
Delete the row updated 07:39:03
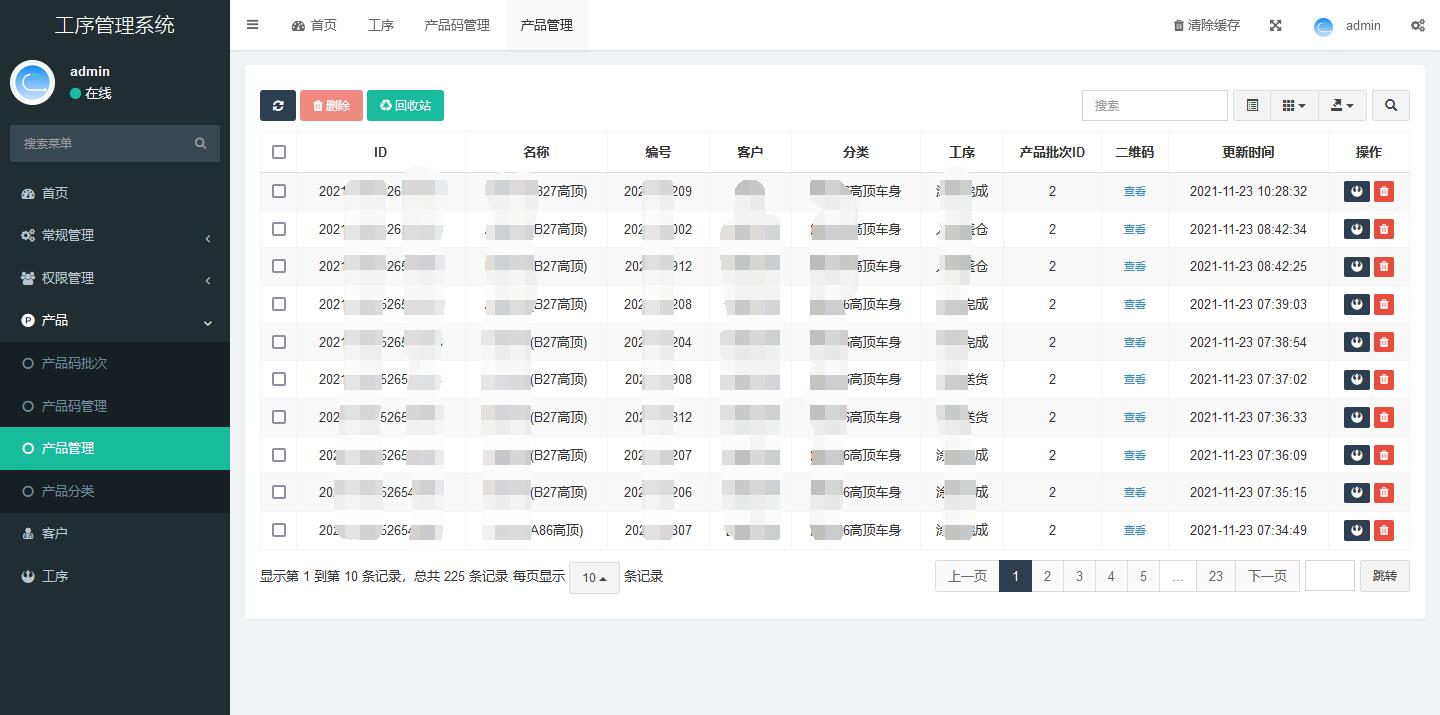tap(1384, 304)
